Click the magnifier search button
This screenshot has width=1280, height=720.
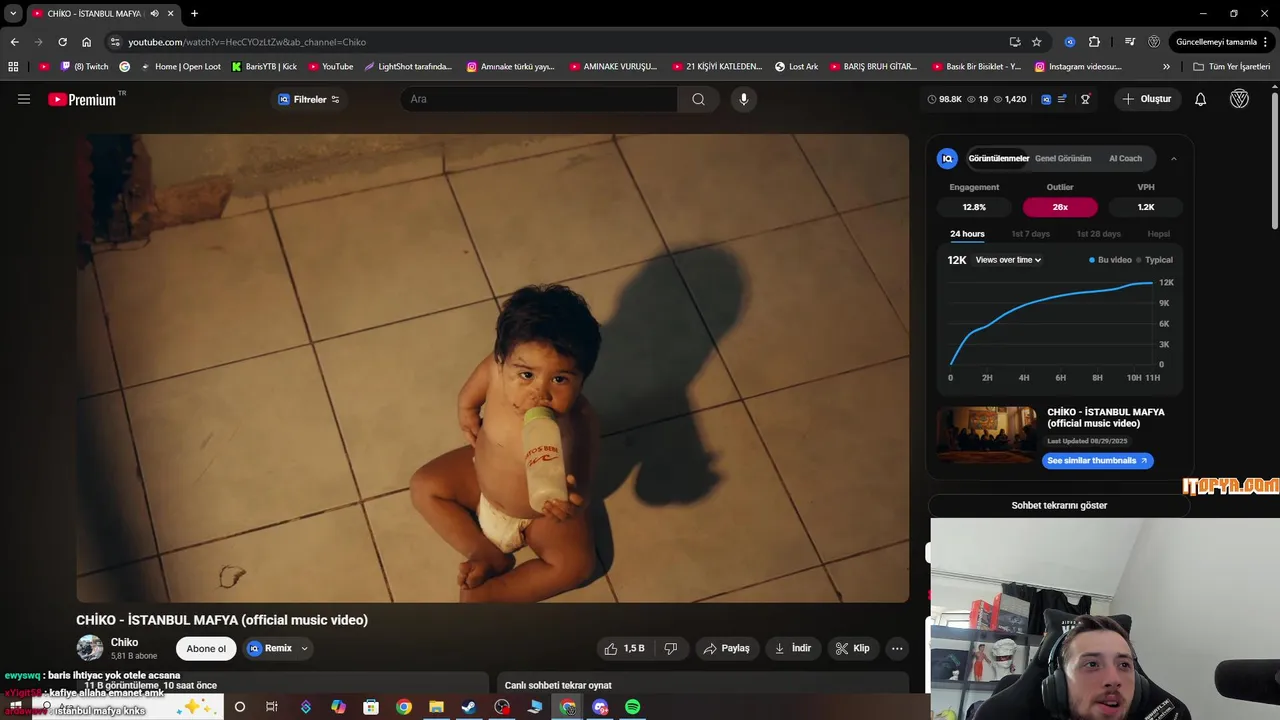(698, 99)
